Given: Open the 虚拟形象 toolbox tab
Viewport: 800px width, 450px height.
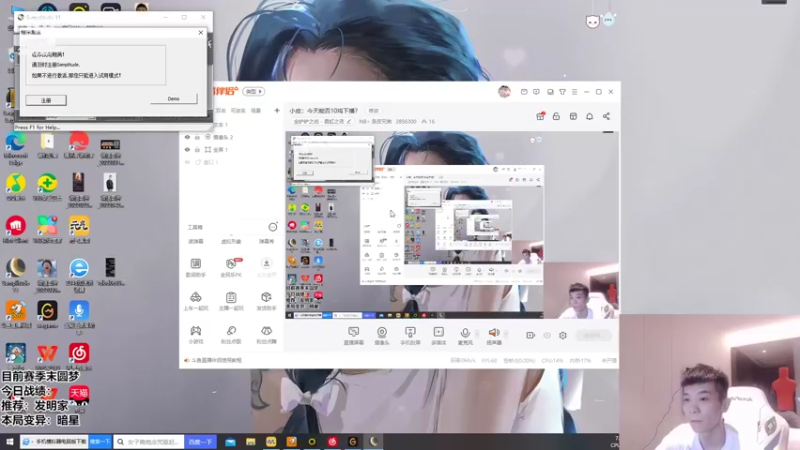Looking at the screenshot, I should [x=231, y=241].
